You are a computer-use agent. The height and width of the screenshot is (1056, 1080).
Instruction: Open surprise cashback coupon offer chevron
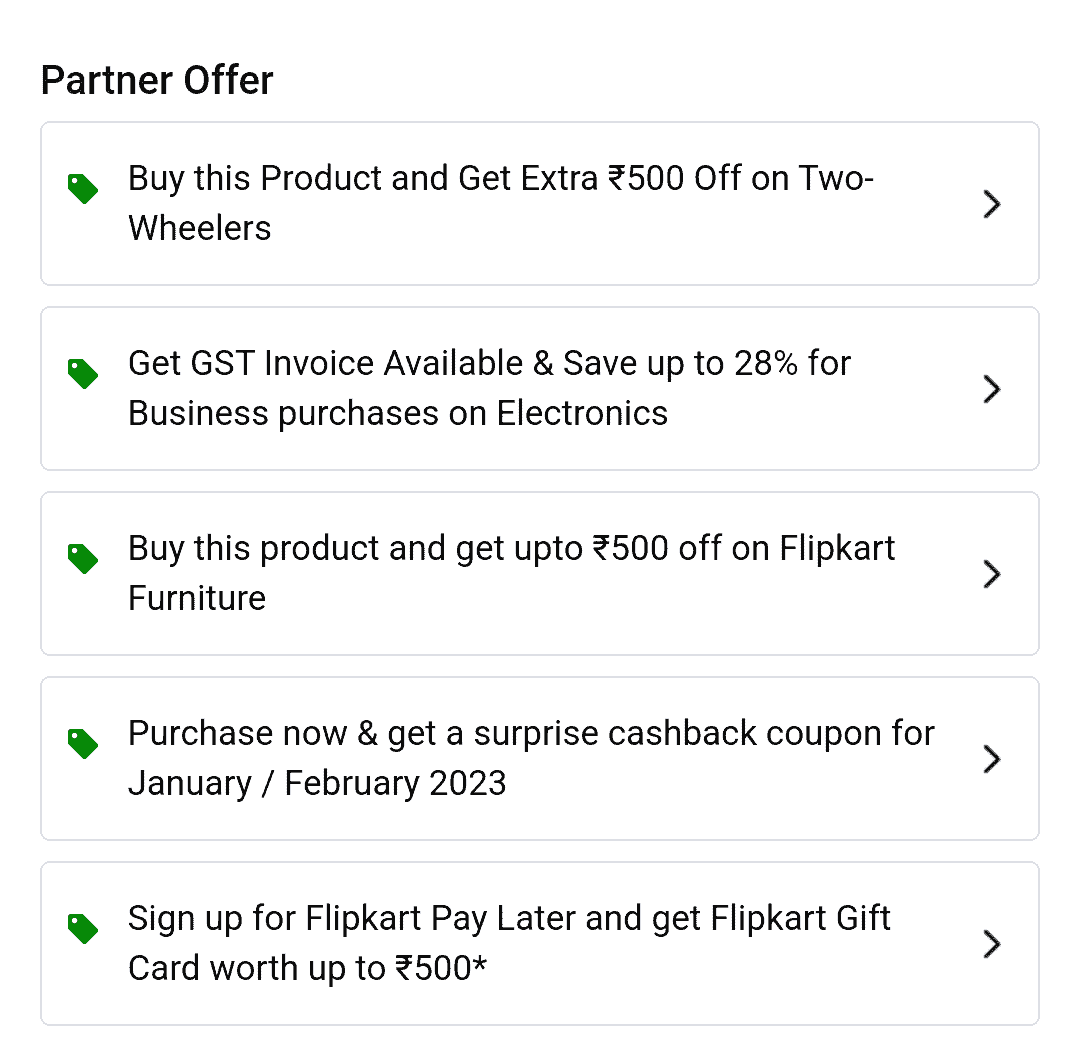pyautogui.click(x=991, y=759)
